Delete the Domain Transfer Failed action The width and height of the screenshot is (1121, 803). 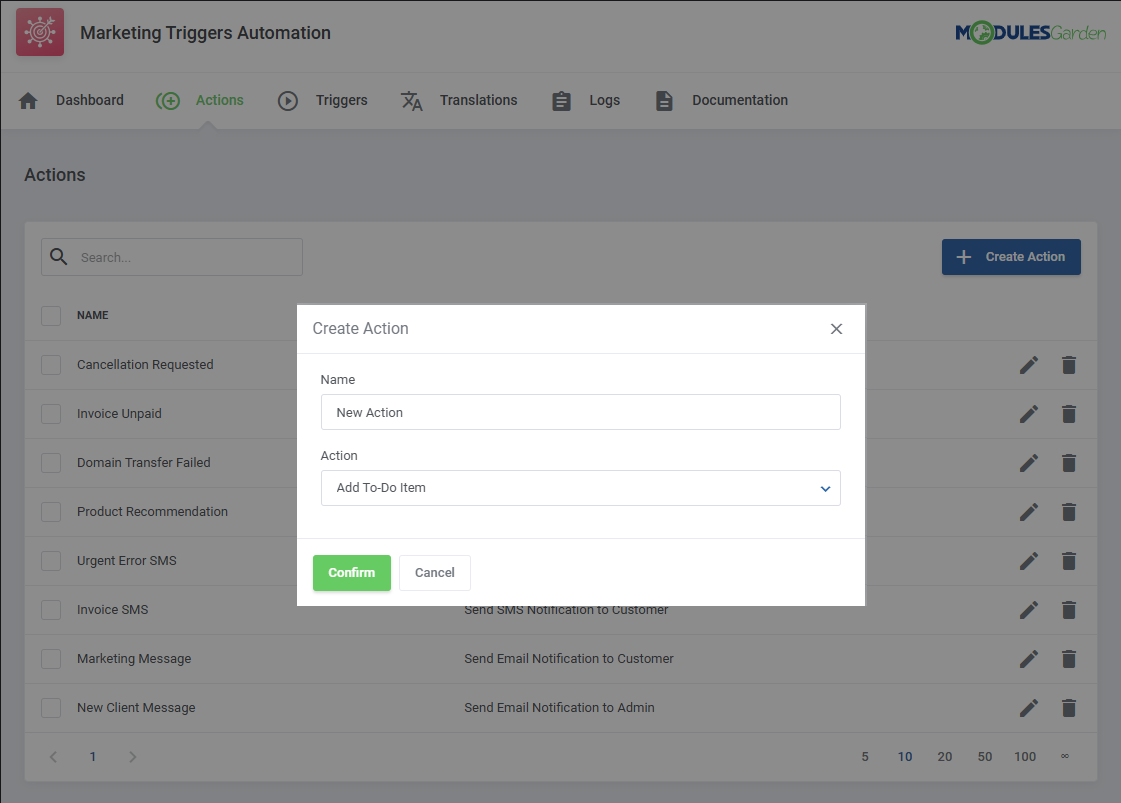pos(1069,463)
